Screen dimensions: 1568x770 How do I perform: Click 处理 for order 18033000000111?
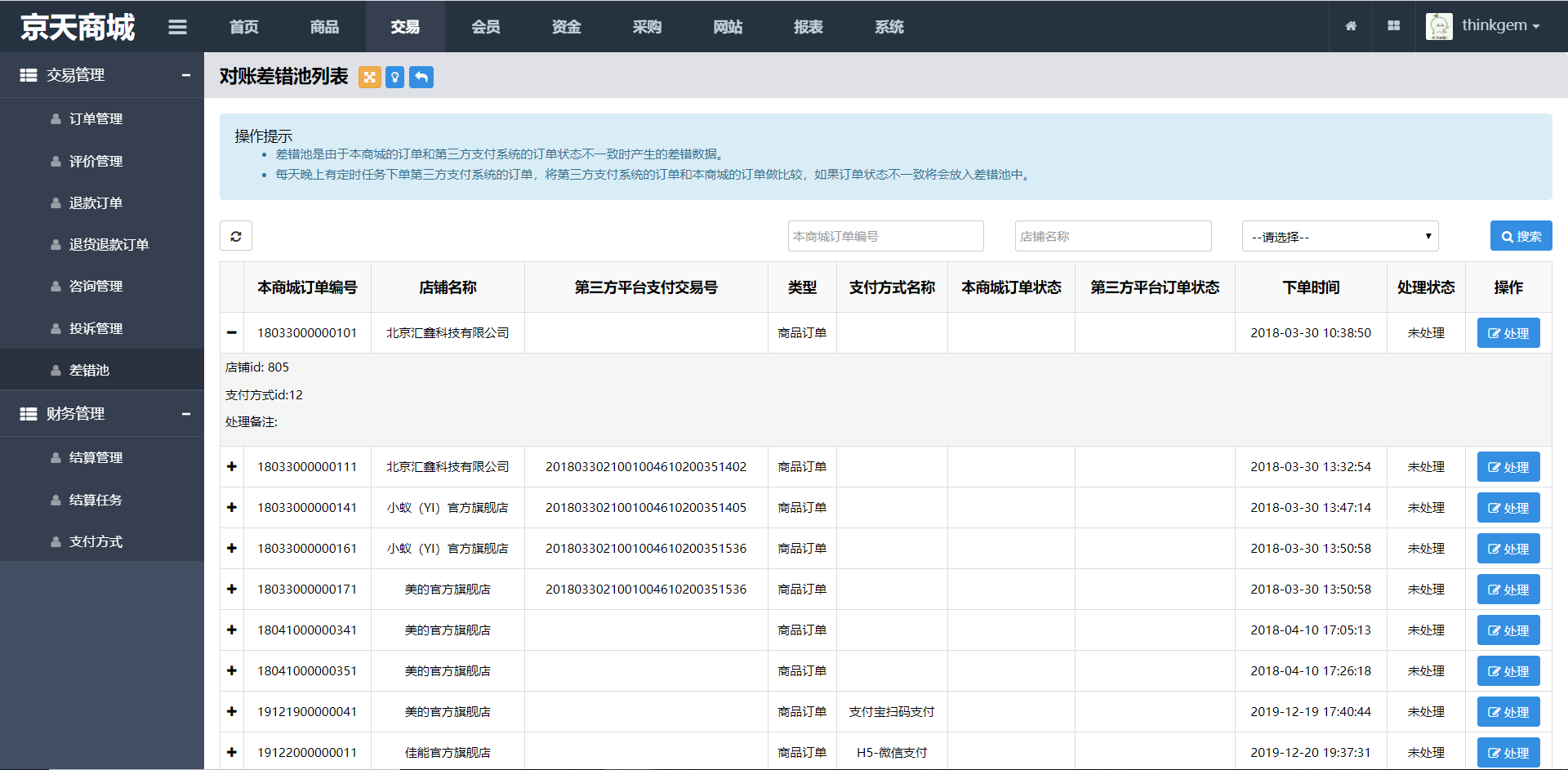1508,467
